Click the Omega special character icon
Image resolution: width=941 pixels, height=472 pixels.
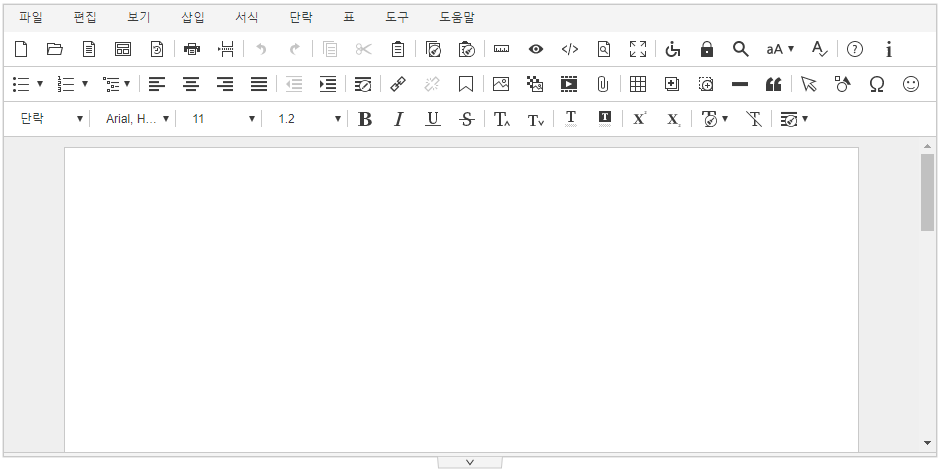[x=876, y=84]
